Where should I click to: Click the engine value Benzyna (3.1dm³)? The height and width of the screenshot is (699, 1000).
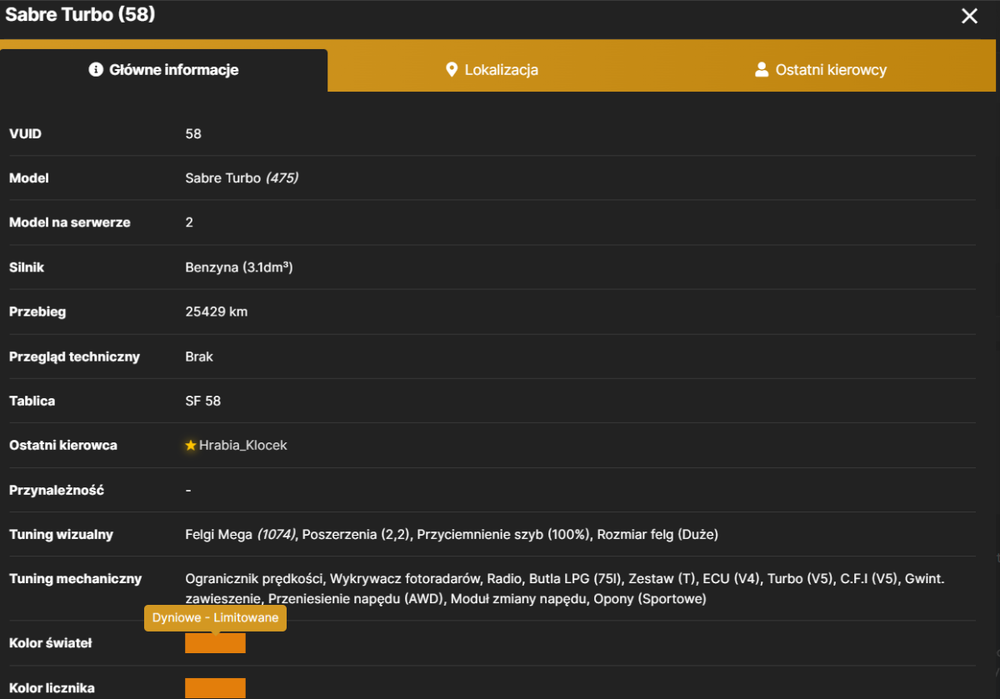pyautogui.click(x=239, y=267)
